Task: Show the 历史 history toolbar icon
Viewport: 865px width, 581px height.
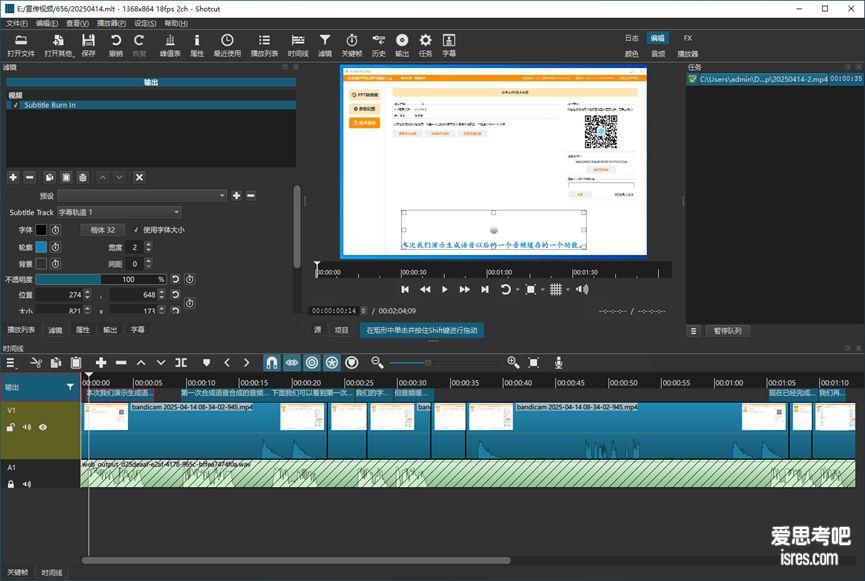Action: [x=378, y=45]
